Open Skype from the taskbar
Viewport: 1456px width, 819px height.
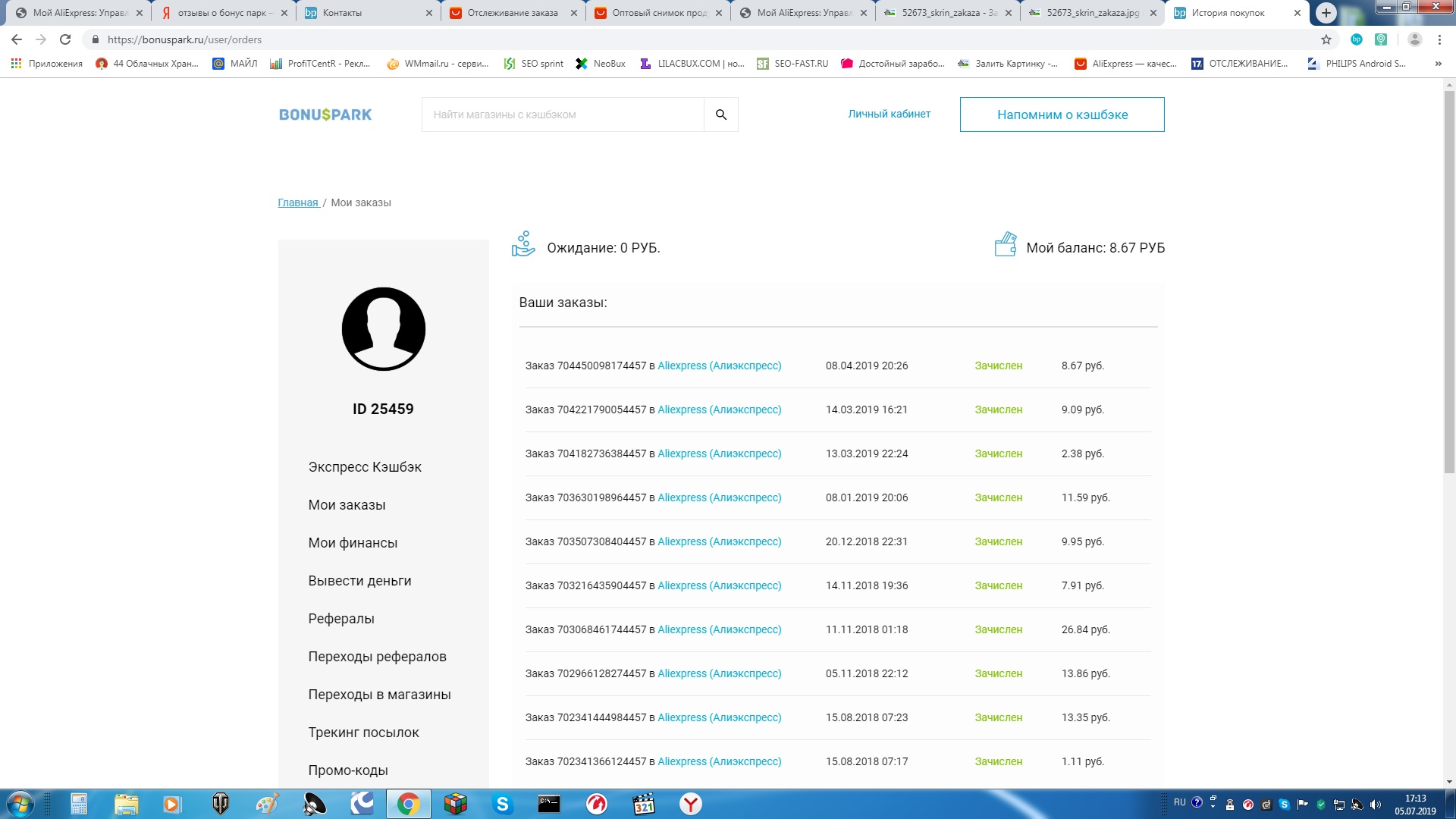pos(502,804)
